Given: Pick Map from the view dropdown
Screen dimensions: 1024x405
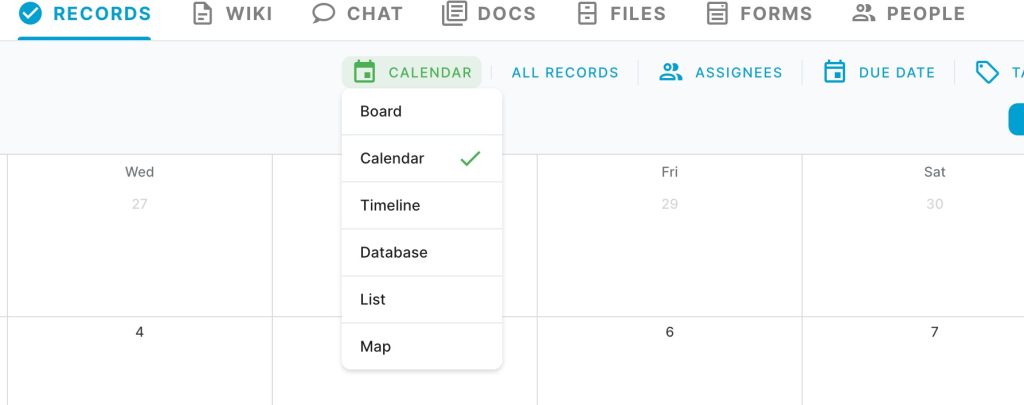Looking at the screenshot, I should 422,346.
